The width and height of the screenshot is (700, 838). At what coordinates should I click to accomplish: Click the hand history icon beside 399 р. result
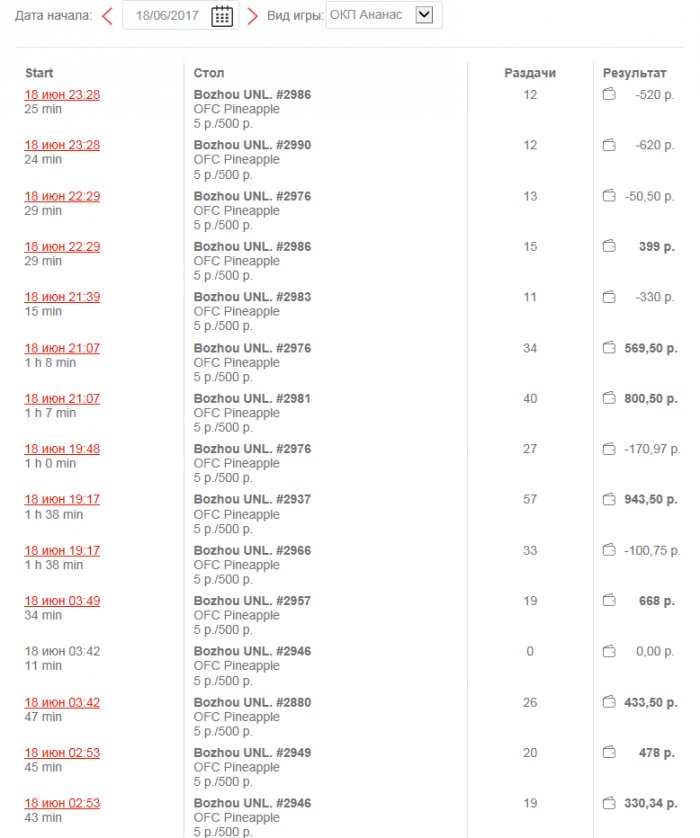click(x=609, y=246)
